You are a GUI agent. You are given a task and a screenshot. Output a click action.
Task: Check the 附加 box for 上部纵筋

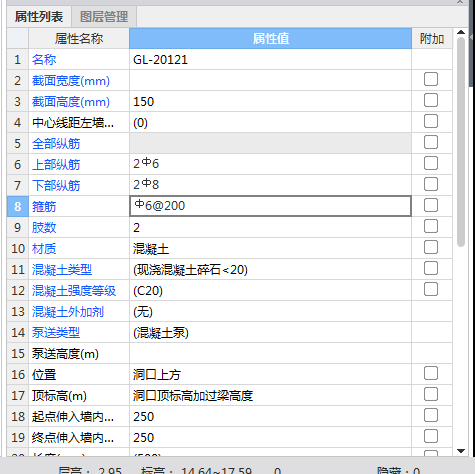click(x=431, y=163)
